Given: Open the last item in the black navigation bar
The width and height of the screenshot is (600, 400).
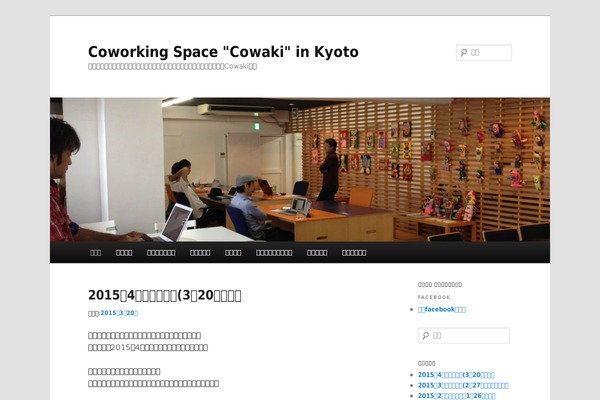Looking at the screenshot, I should [x=354, y=253].
